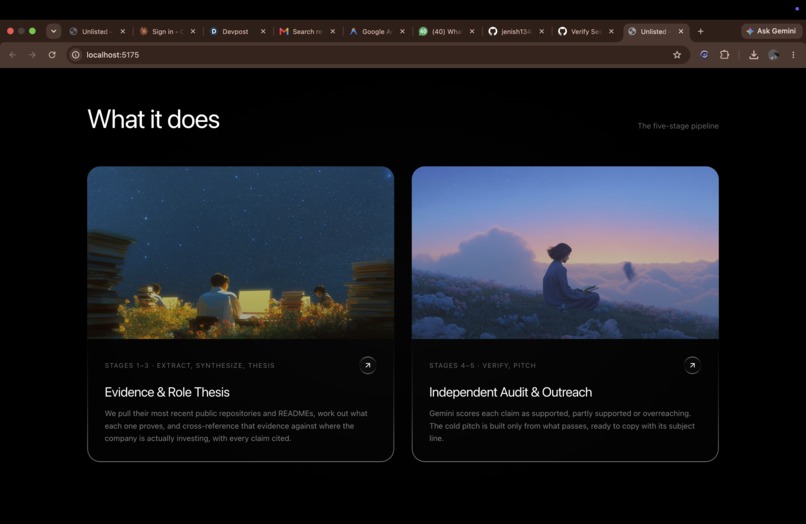Click the Ask Gemini button
This screenshot has width=806, height=524.
(x=771, y=31)
